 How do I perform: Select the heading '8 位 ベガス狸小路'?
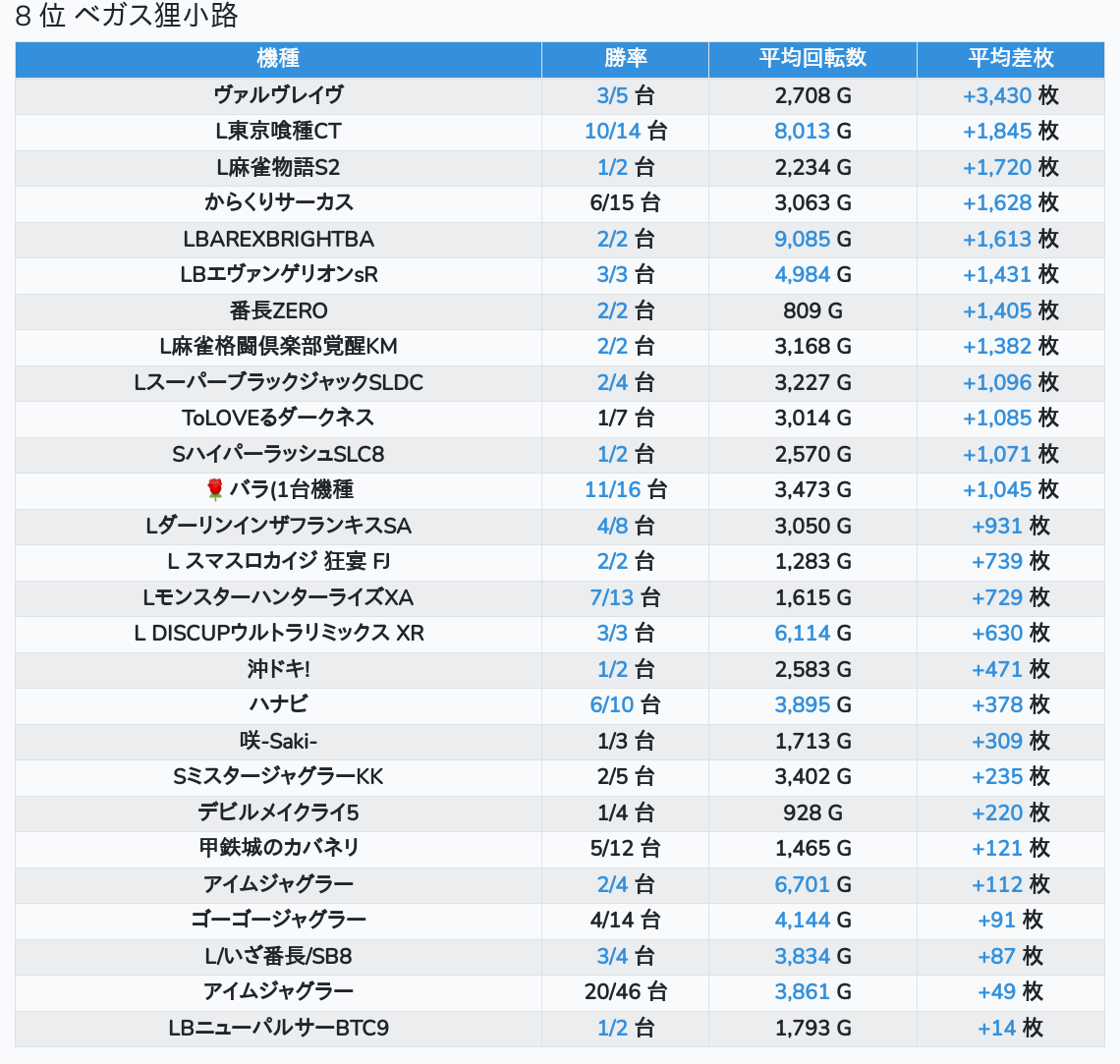[127, 16]
